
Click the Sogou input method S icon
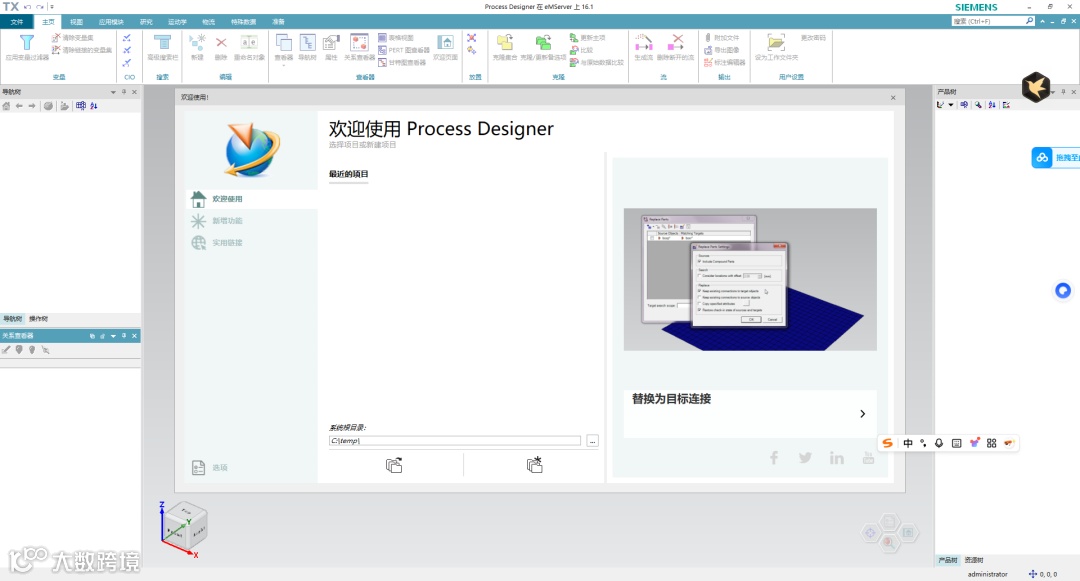(x=888, y=443)
